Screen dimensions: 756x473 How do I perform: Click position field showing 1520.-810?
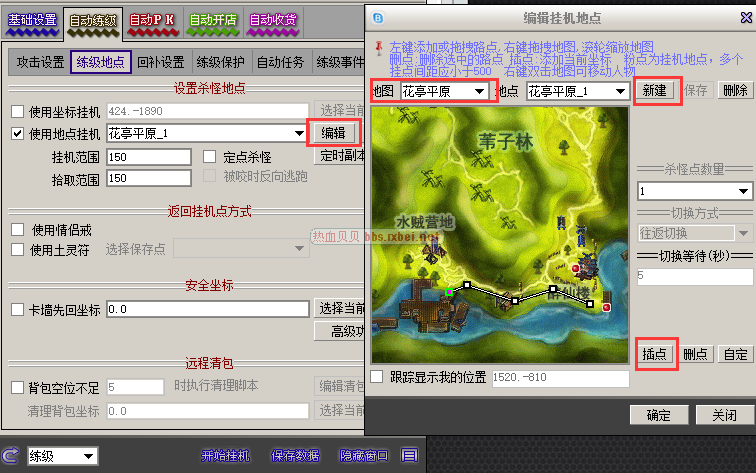coord(560,378)
